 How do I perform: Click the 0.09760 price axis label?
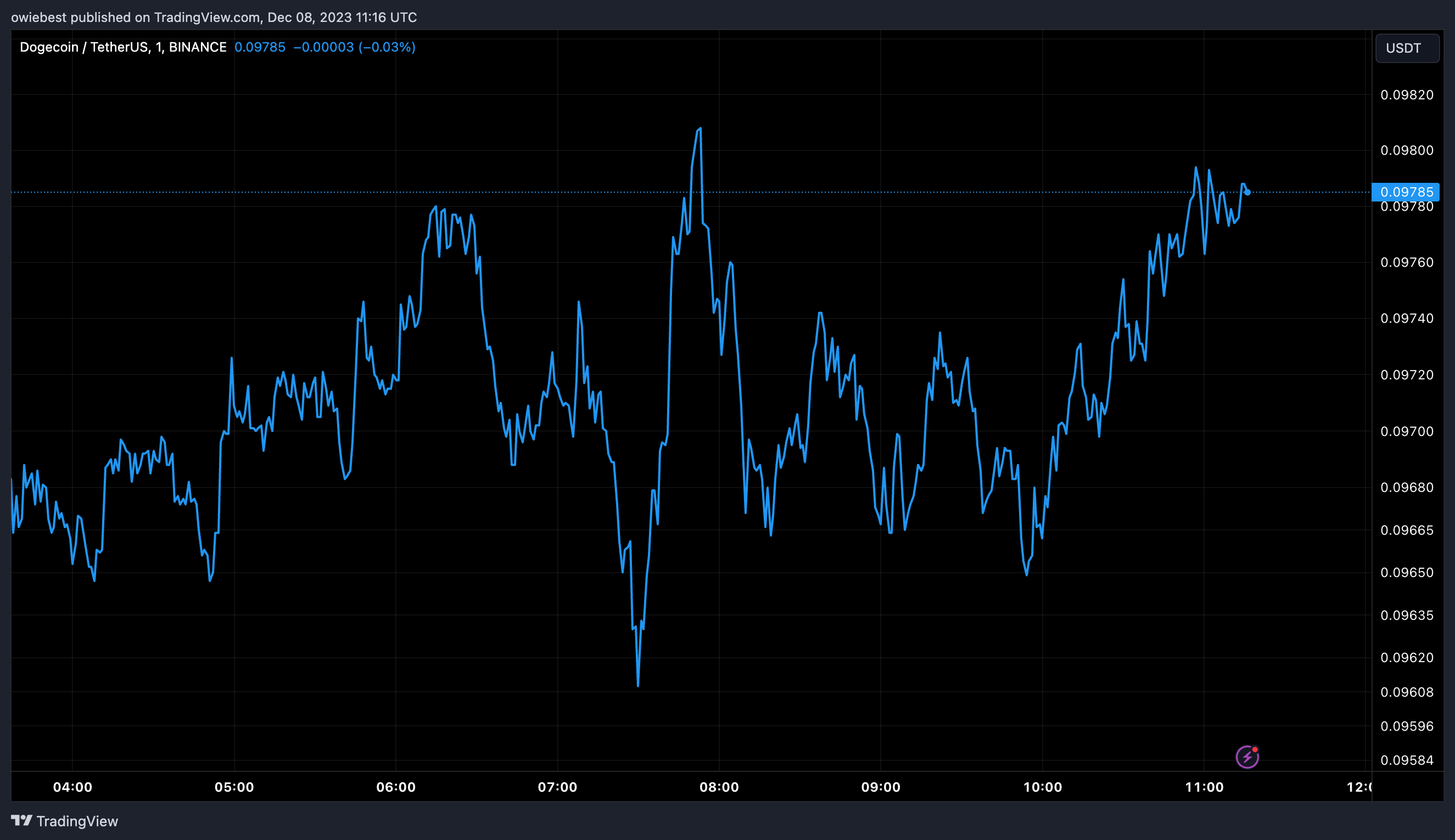coord(1407,262)
